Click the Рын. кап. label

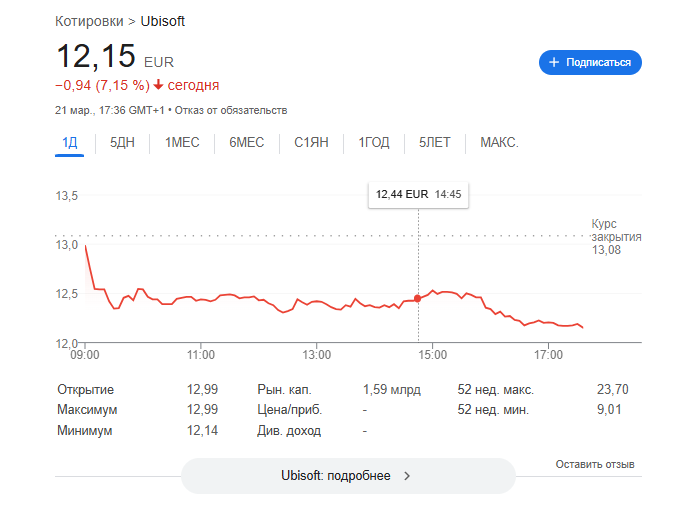285,389
